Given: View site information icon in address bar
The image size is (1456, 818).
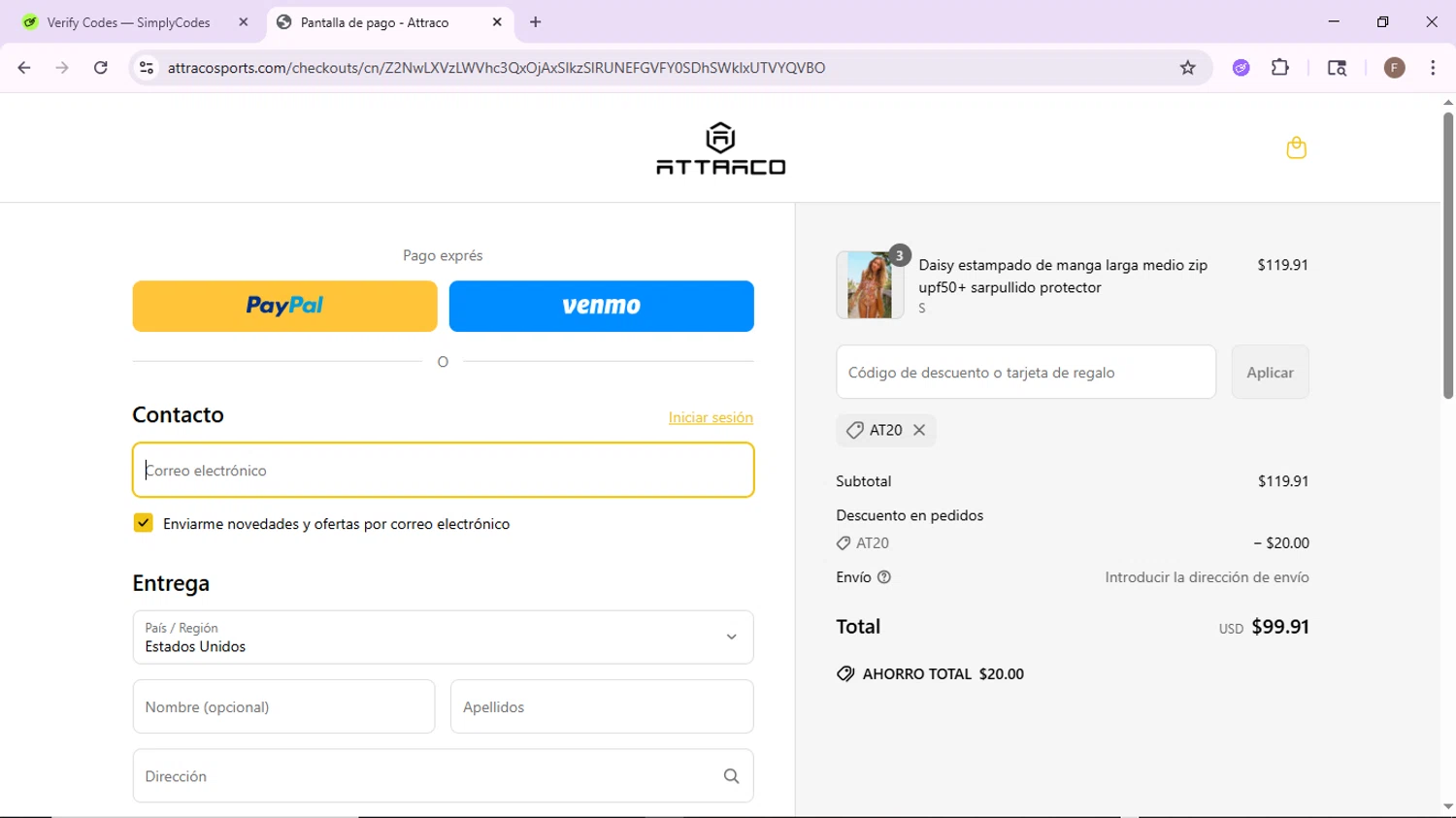Looking at the screenshot, I should tap(147, 68).
